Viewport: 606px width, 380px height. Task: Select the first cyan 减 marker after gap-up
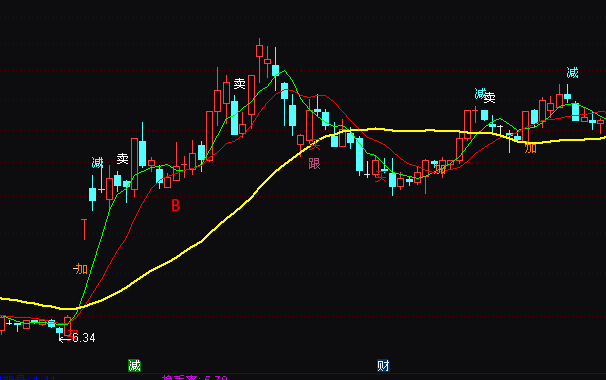click(97, 162)
